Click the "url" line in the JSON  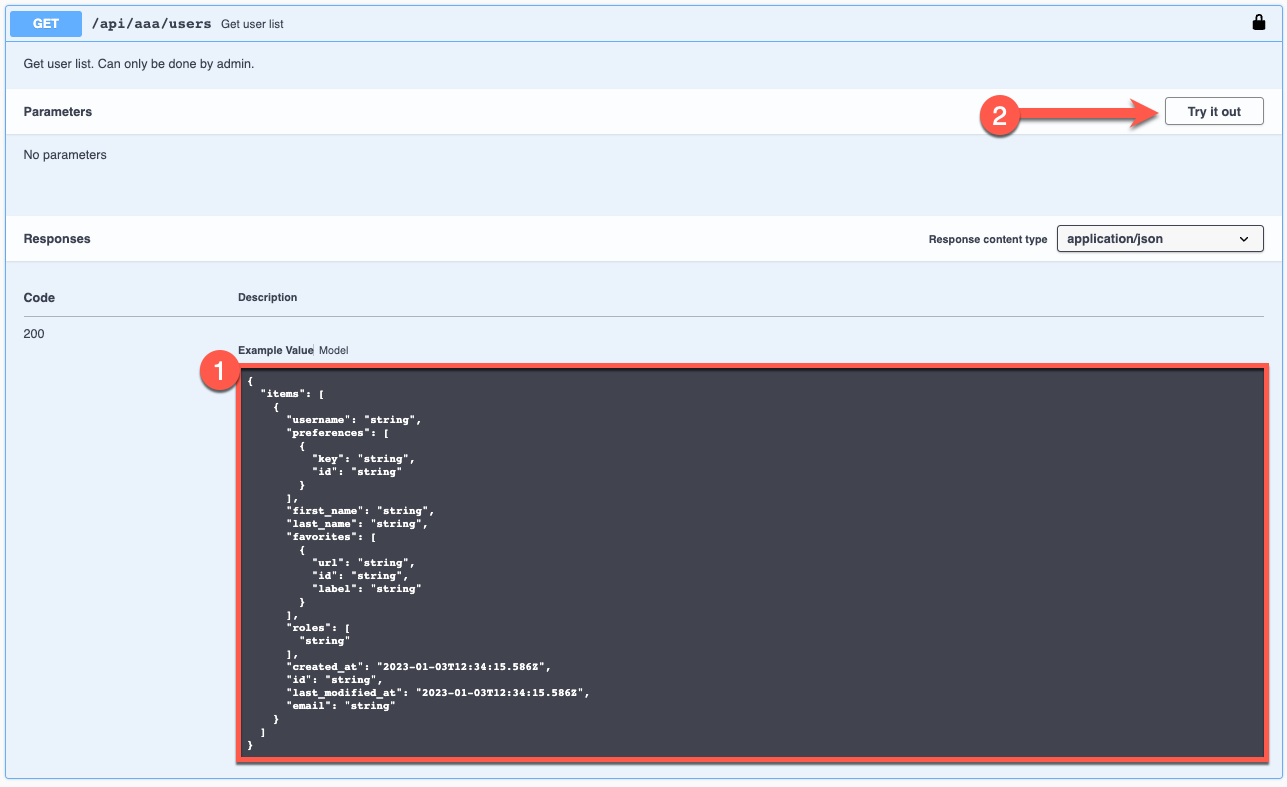pyautogui.click(x=363, y=563)
